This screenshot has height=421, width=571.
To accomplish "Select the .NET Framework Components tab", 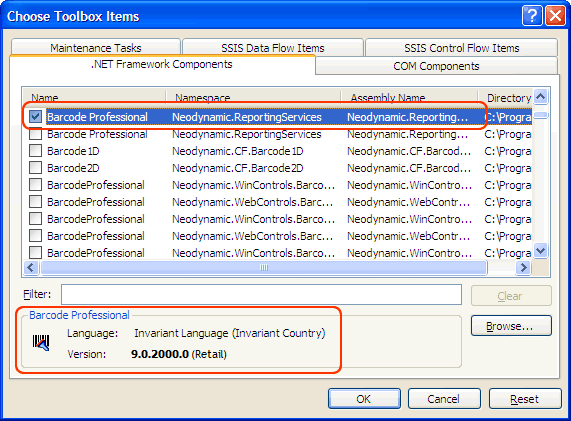I will (162, 64).
